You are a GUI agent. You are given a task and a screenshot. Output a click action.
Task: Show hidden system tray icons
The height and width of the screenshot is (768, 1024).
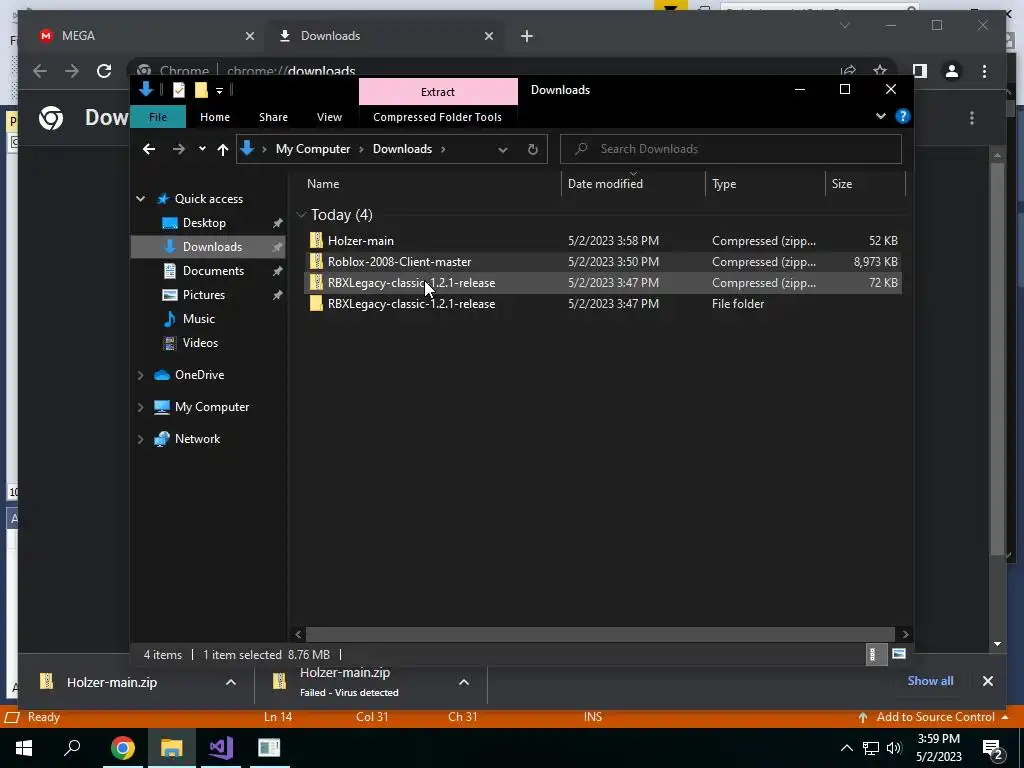[x=846, y=748]
